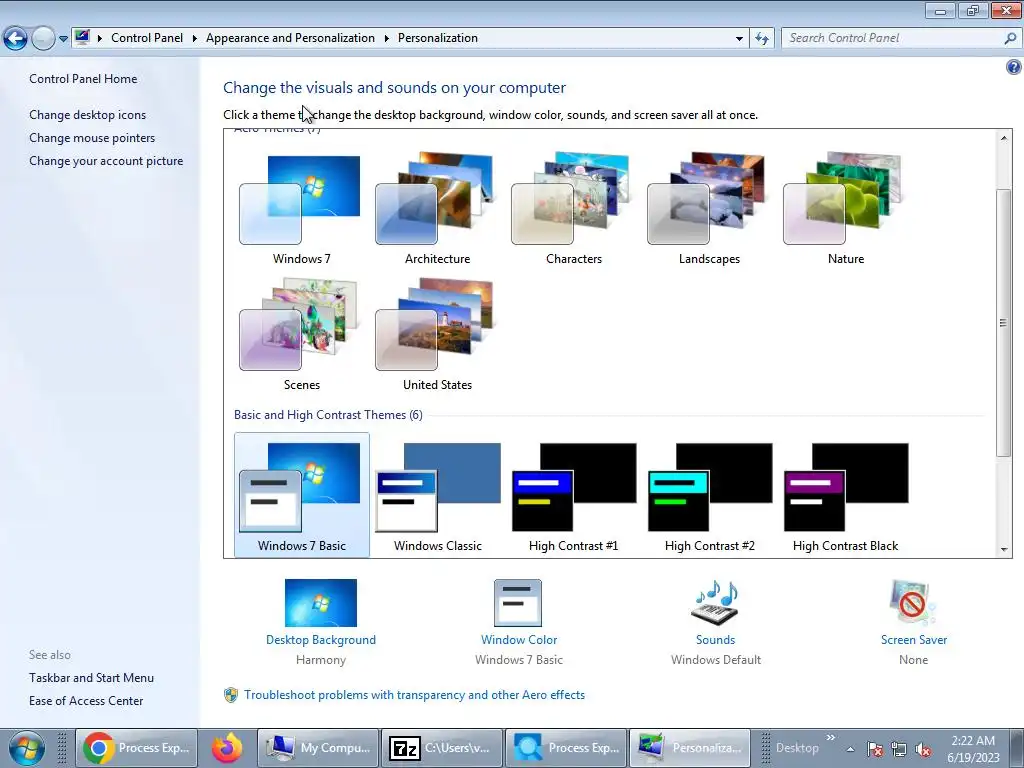The height and width of the screenshot is (768, 1024).
Task: Open Ease of Access Center link
Action: click(x=86, y=701)
